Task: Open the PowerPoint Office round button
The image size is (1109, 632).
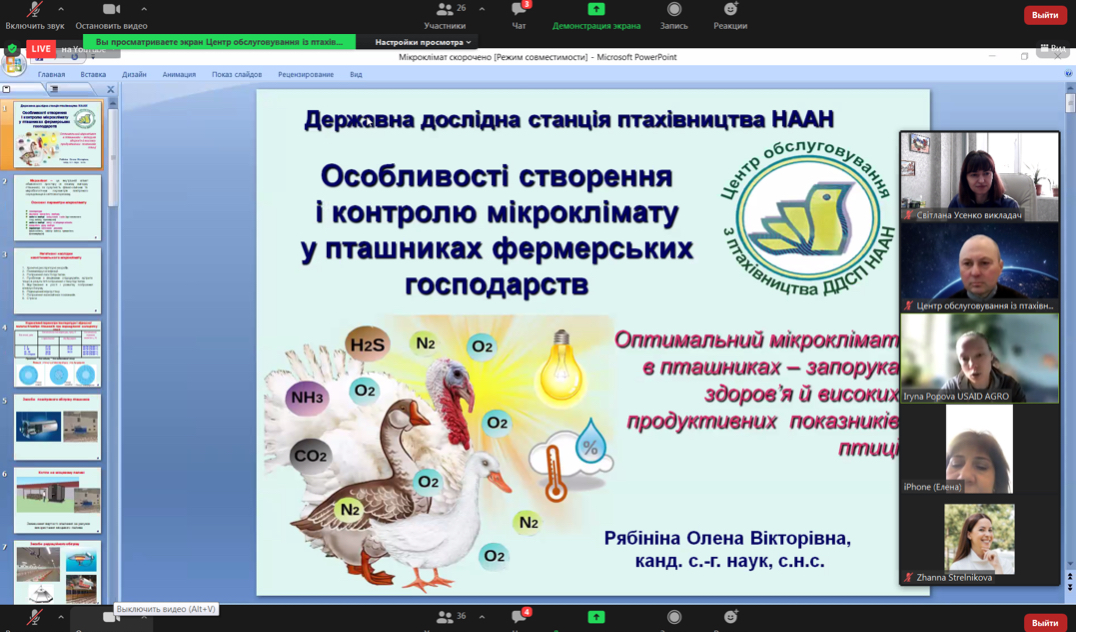Action: [x=13, y=64]
